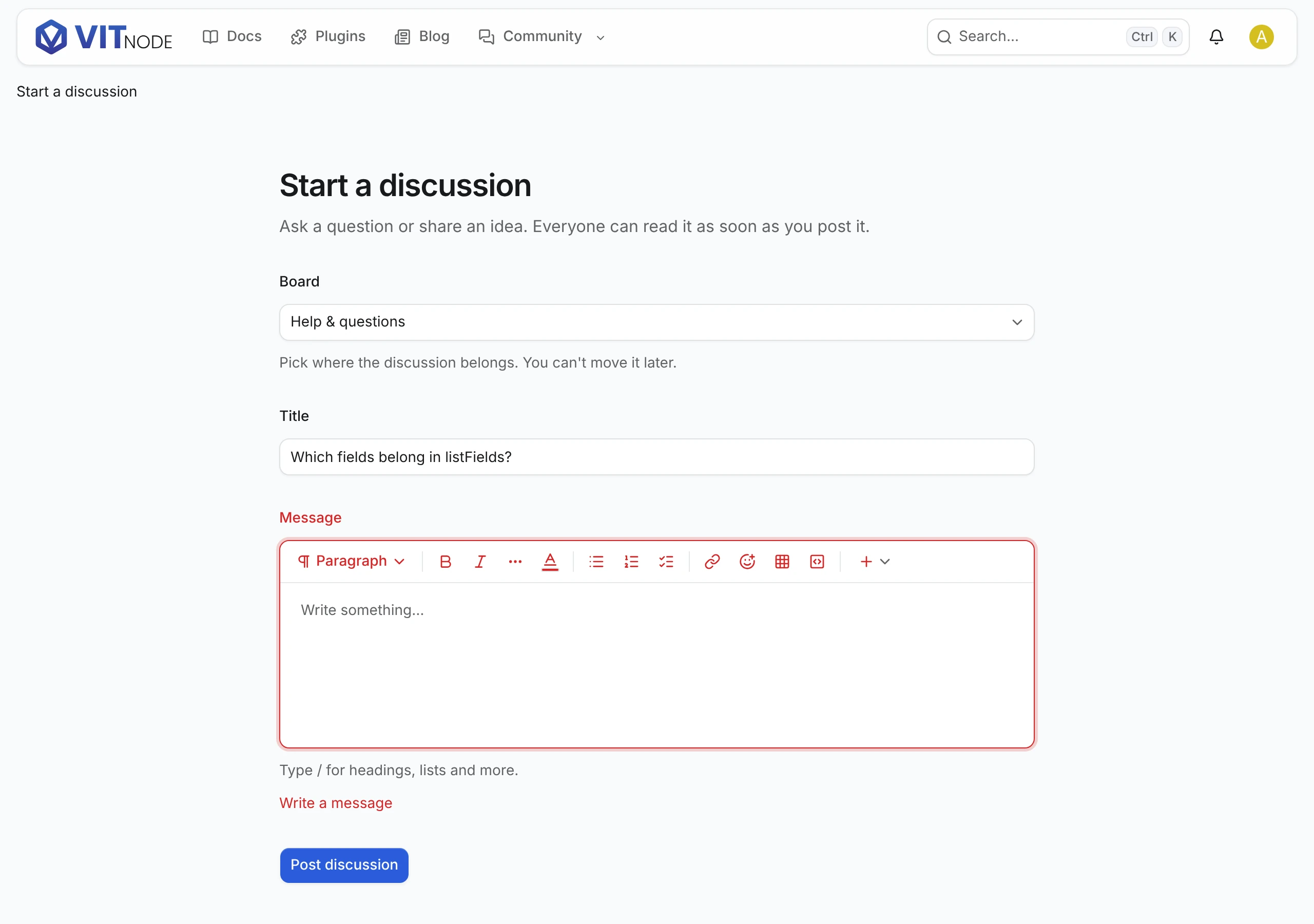Click the Ctrl K shortcut badge
Image resolution: width=1314 pixels, height=924 pixels.
click(1155, 36)
